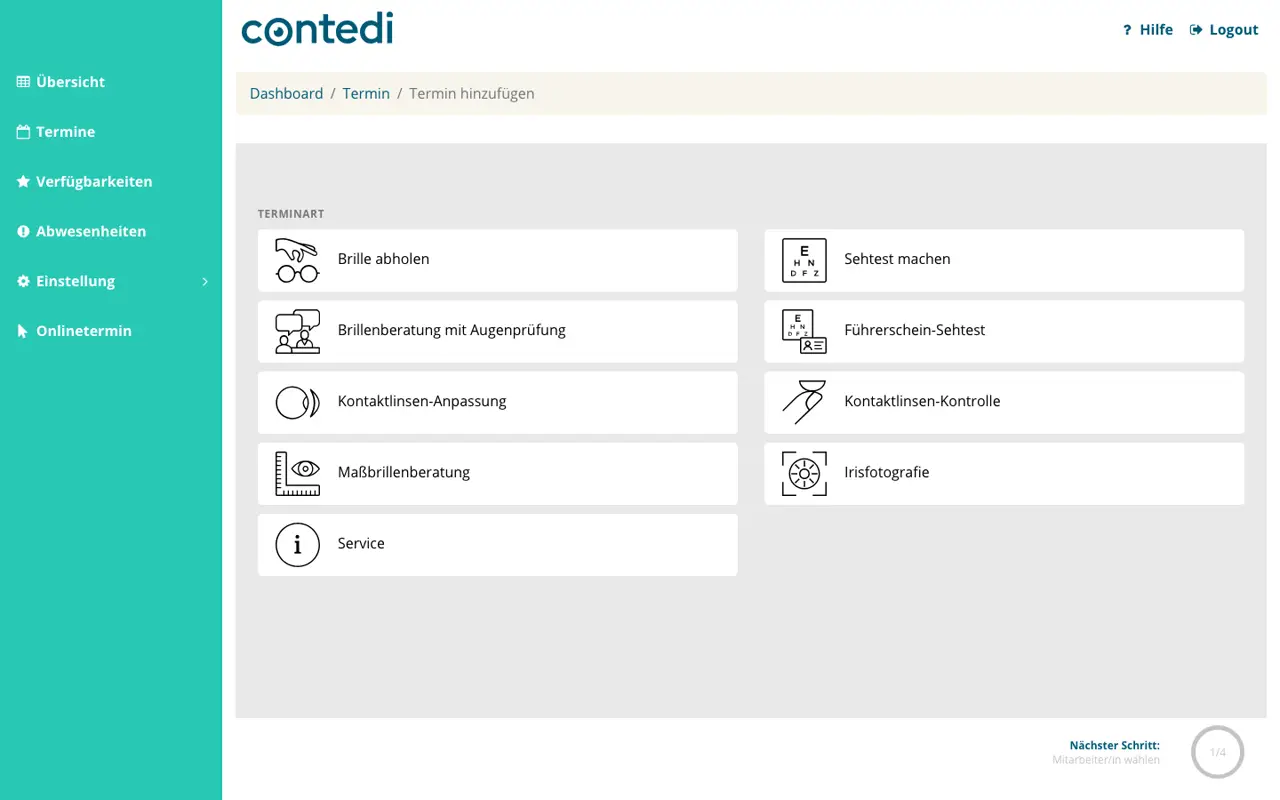
Task: Click the ruler and eye icon for Maßbrillenberatung
Action: [297, 473]
